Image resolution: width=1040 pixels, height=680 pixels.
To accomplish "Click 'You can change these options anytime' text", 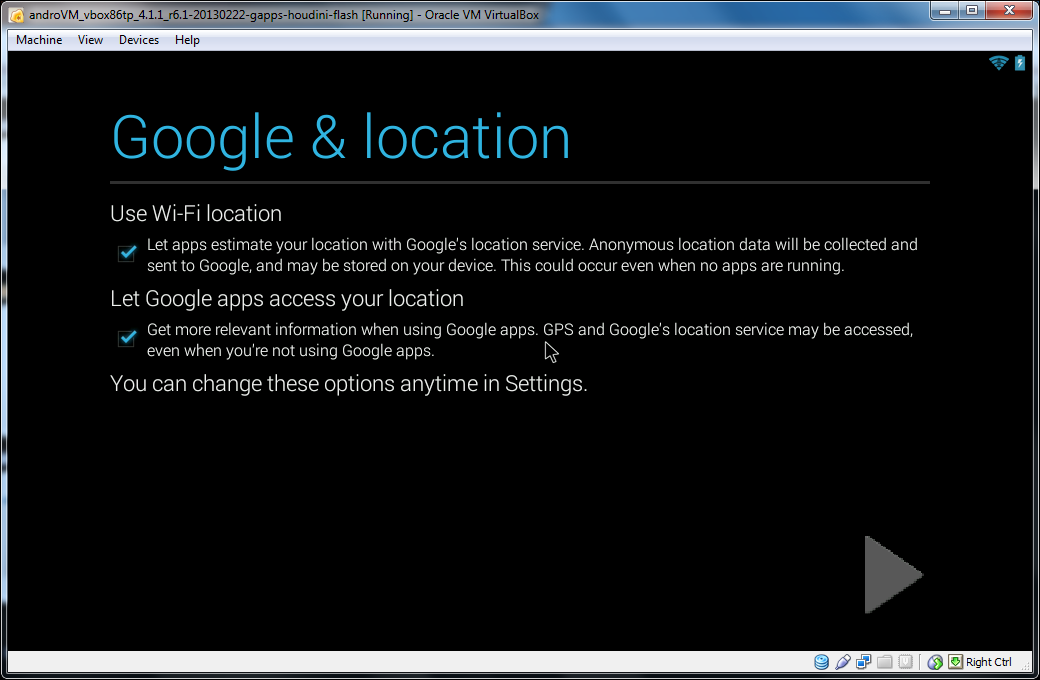I will (x=349, y=383).
